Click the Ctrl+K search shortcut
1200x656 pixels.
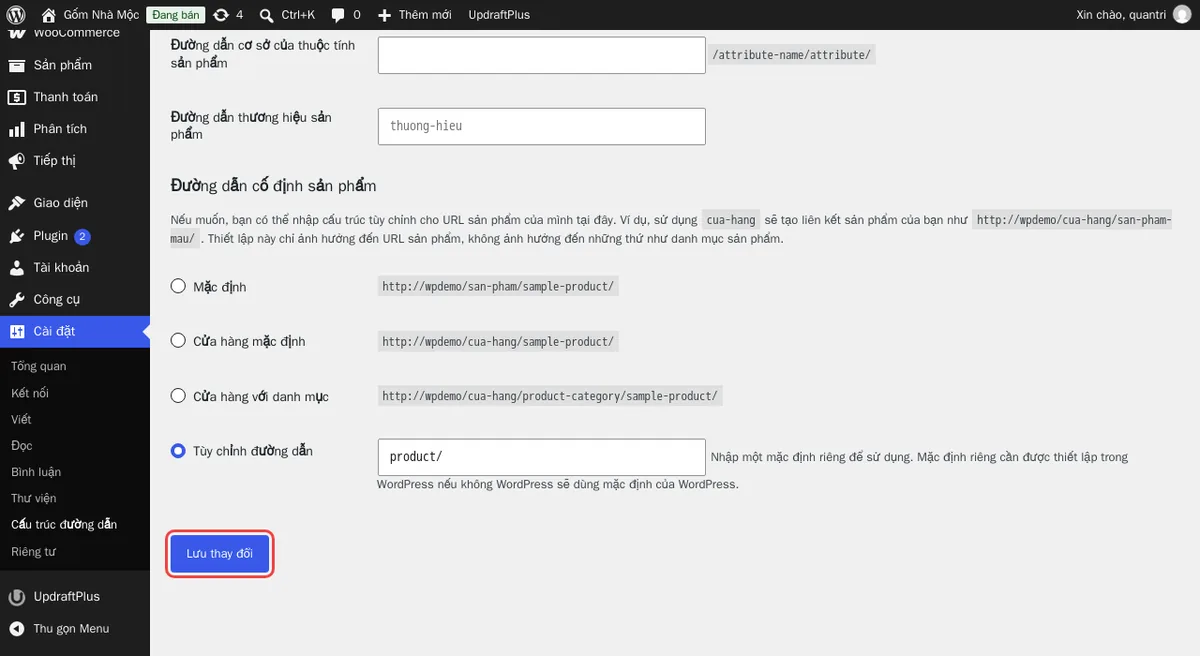(298, 15)
